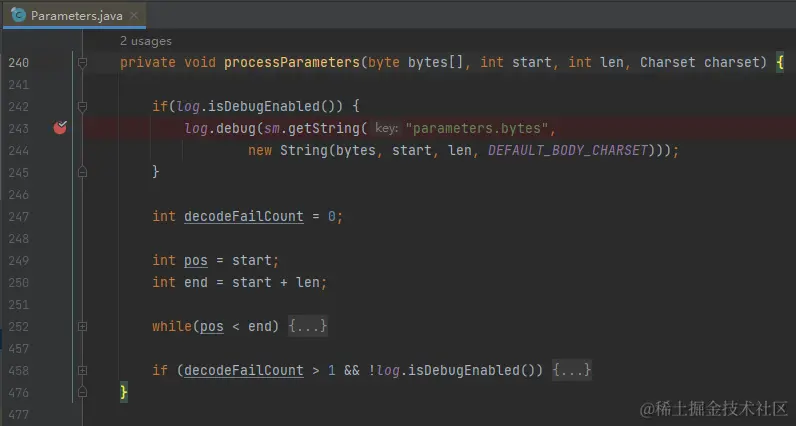The image size is (796, 426).
Task: Click the processParameters method name
Action: (292, 62)
